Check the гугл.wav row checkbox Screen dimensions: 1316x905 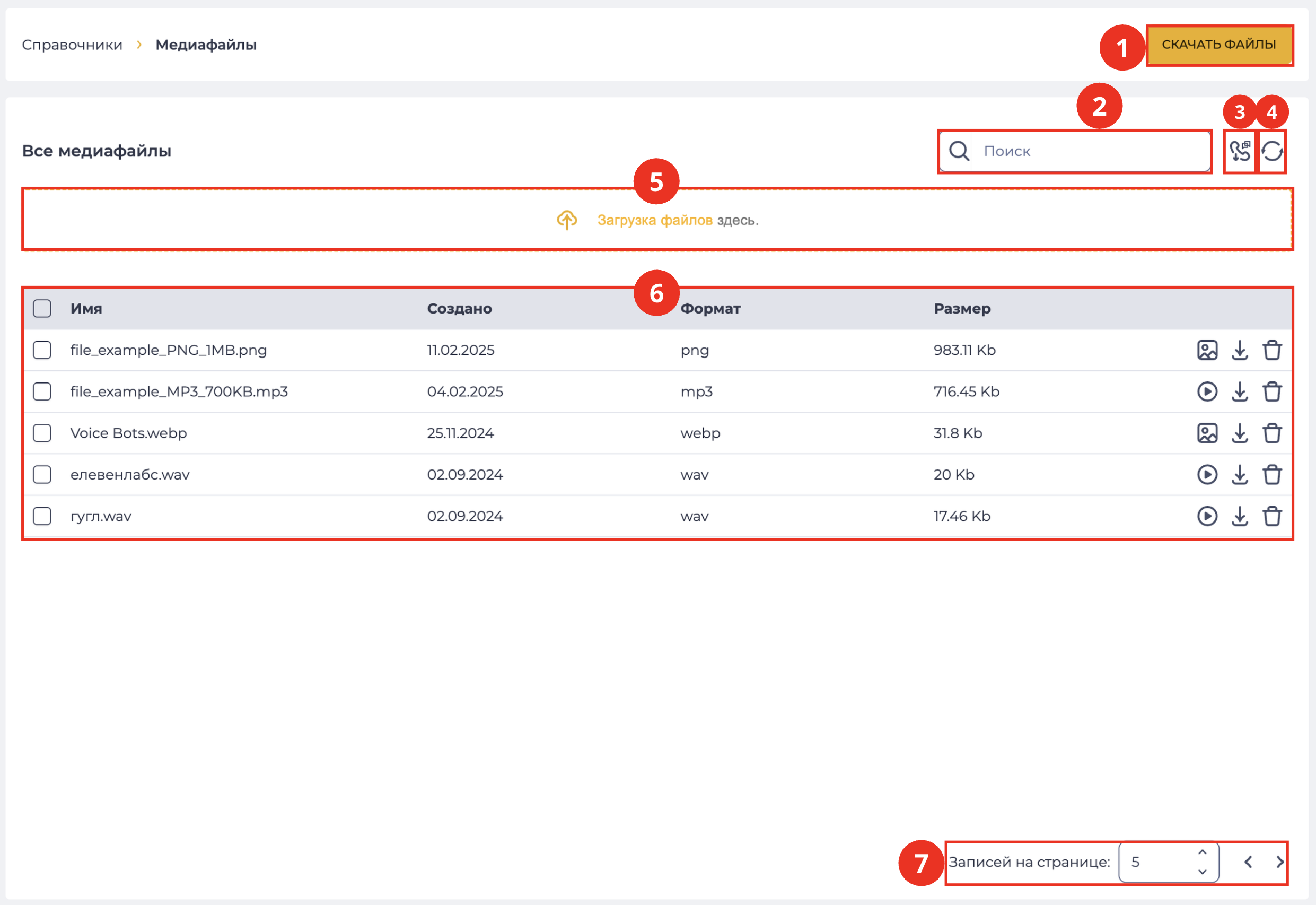pos(42,516)
